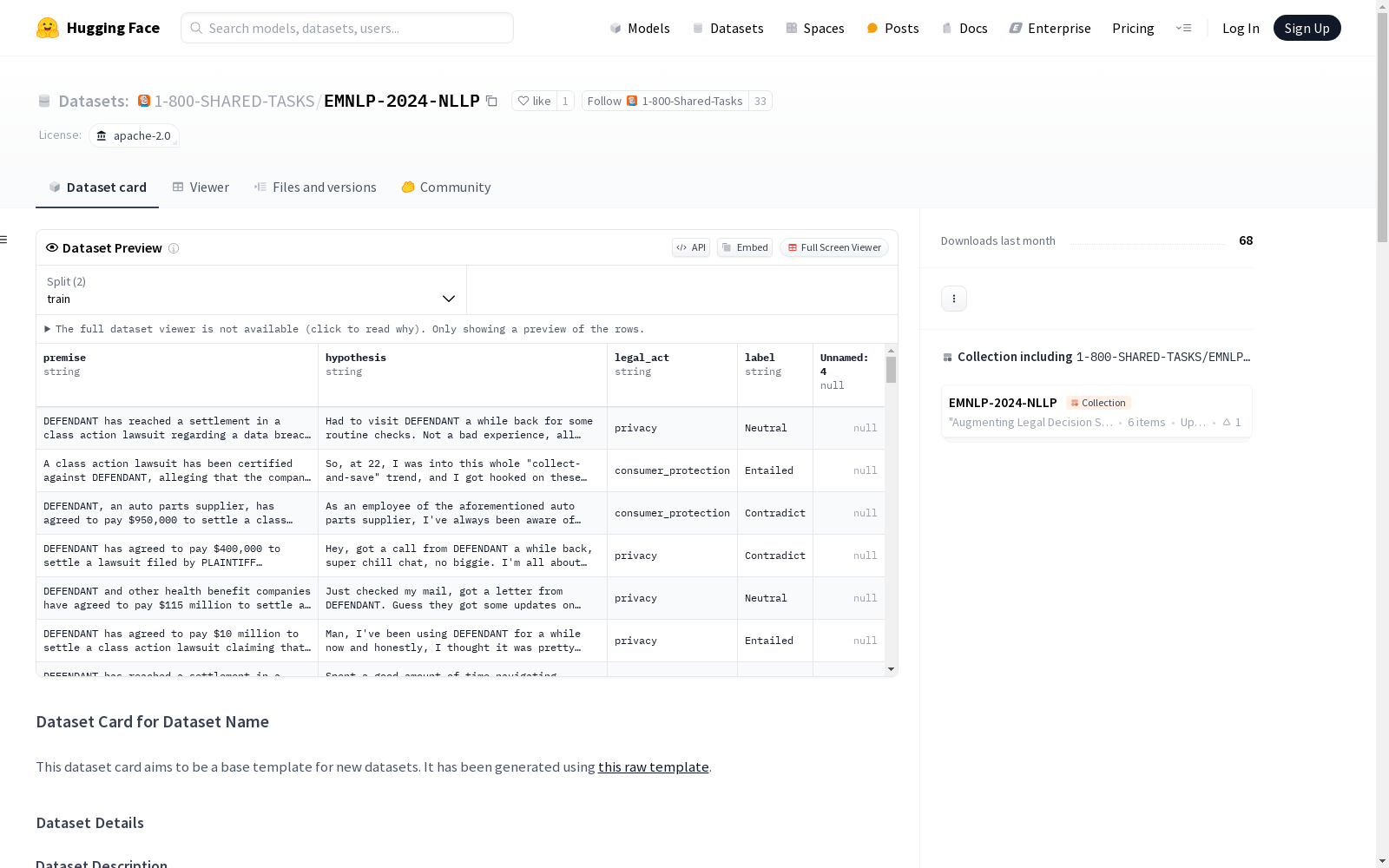This screenshot has width=1389, height=868.
Task: Click the table scroll down arrow
Action: pyautogui.click(x=891, y=669)
